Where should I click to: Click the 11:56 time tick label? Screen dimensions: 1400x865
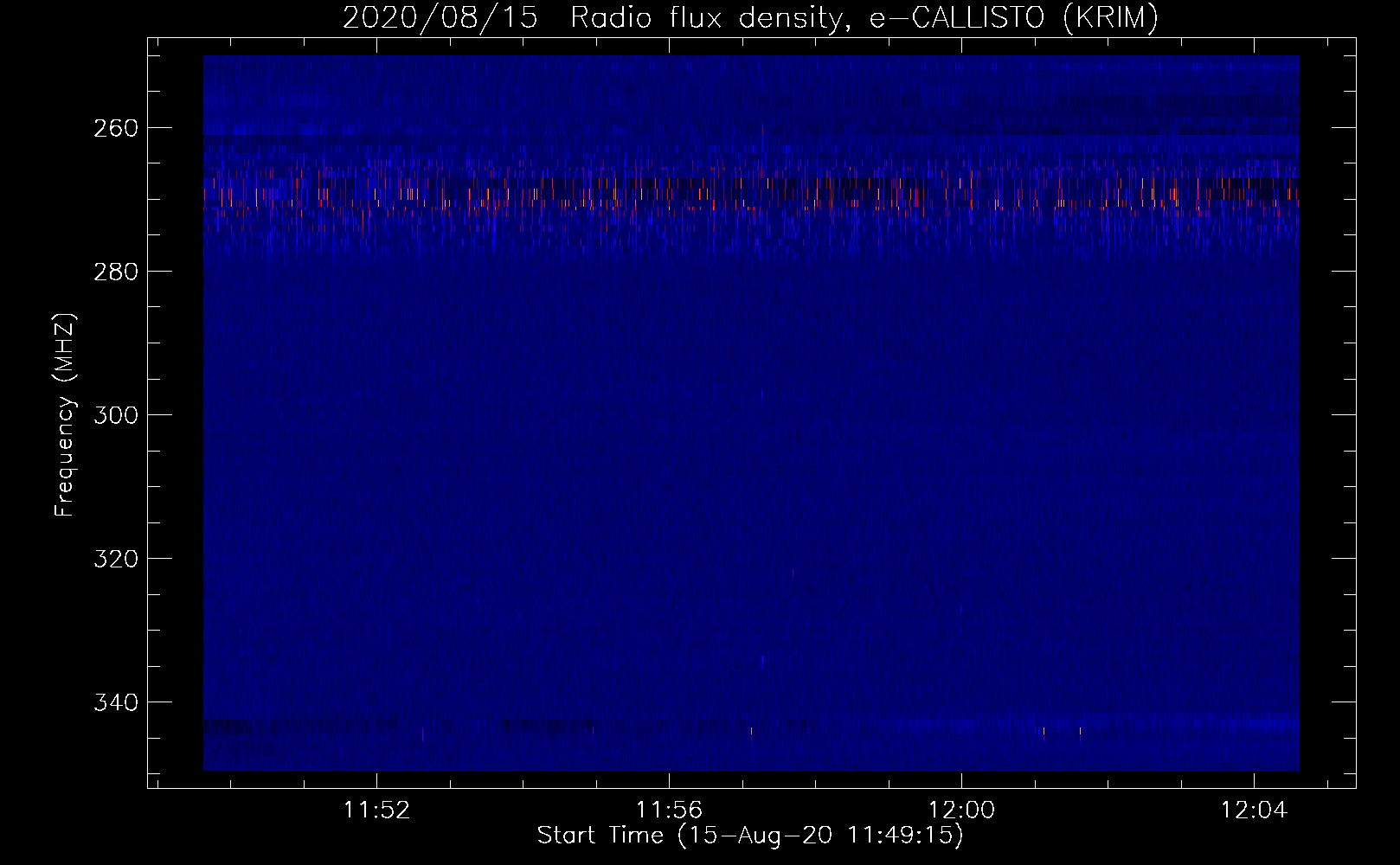click(x=669, y=811)
